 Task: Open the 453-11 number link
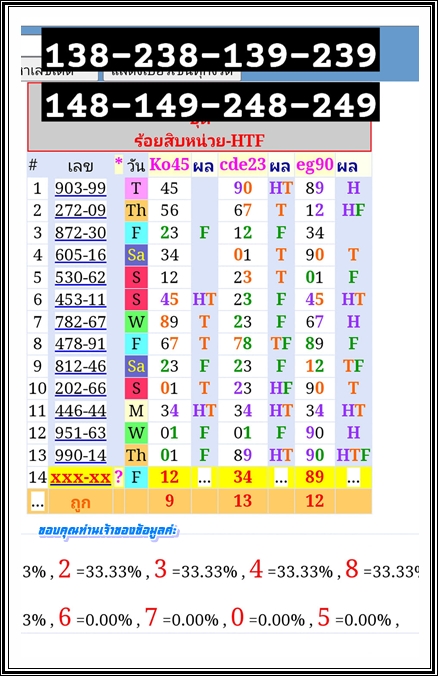(x=80, y=299)
